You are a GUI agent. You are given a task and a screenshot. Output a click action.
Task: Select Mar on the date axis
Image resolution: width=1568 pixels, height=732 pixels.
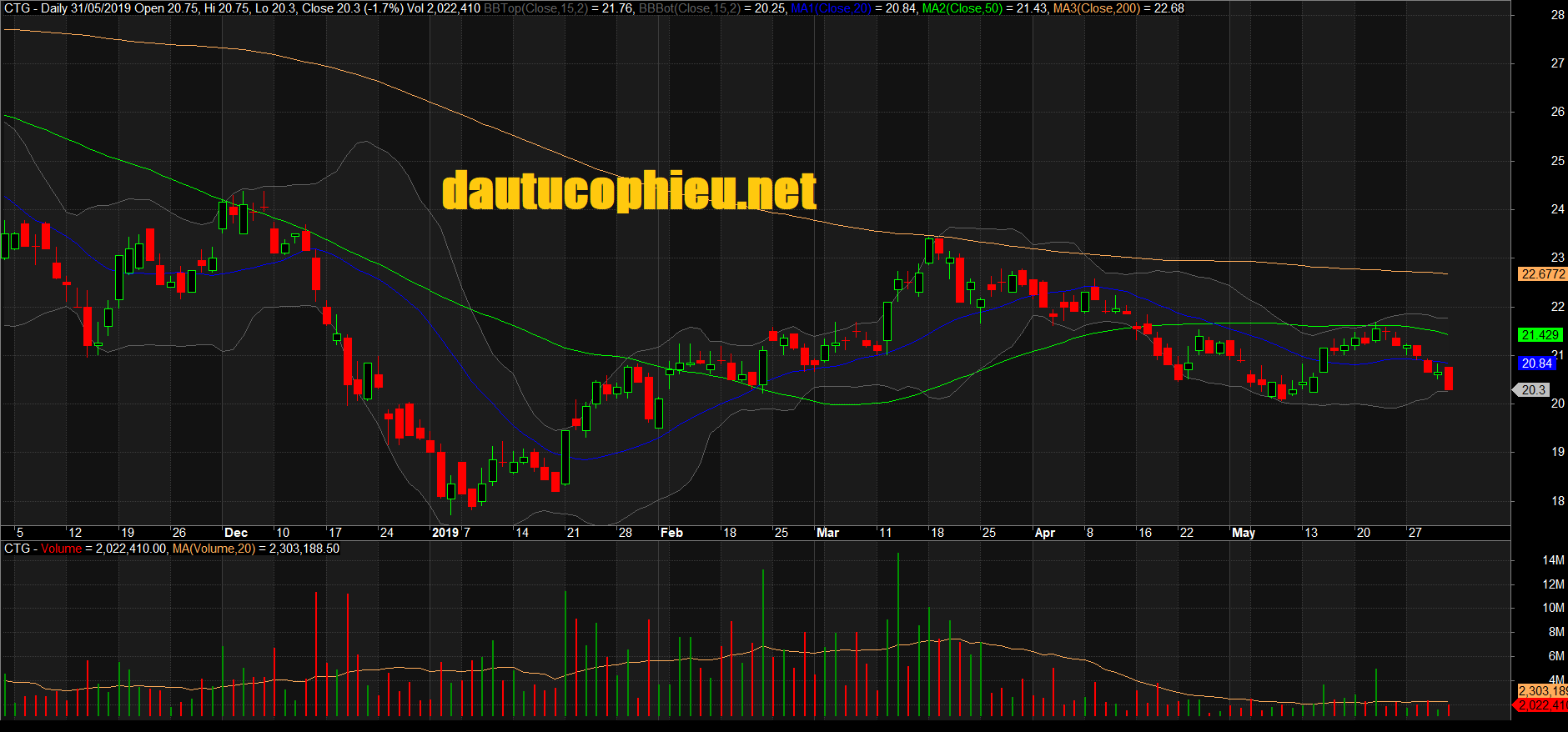pos(827,533)
